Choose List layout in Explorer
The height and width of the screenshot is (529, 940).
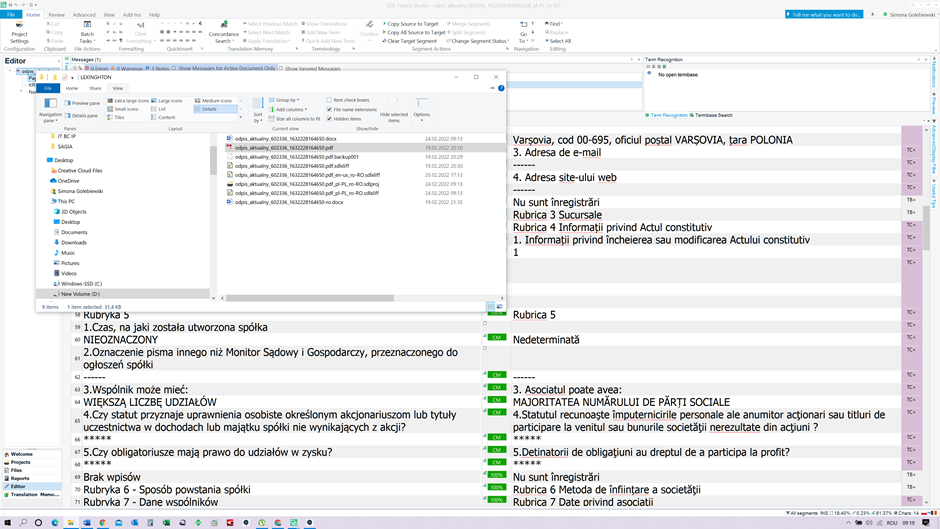pos(159,109)
